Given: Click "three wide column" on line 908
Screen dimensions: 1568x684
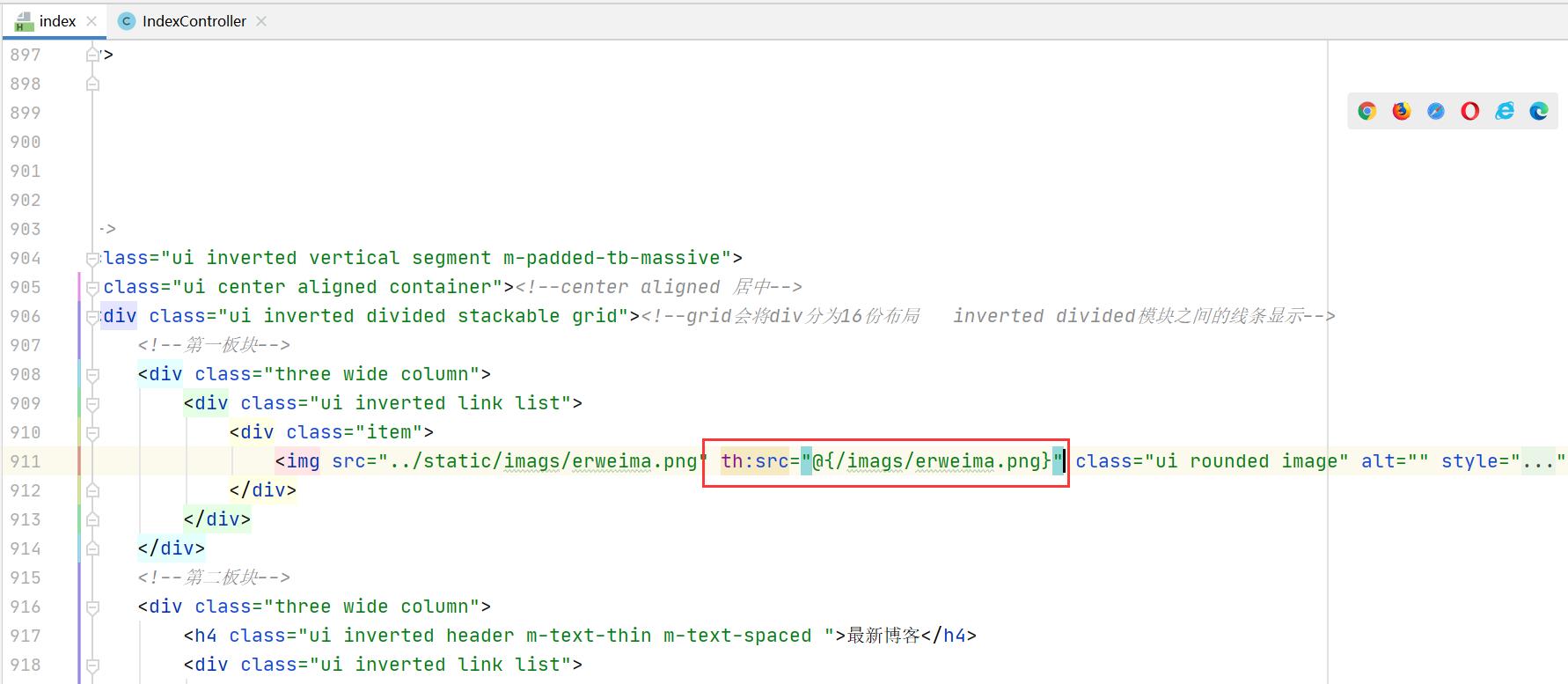Looking at the screenshot, I should coord(371,374).
